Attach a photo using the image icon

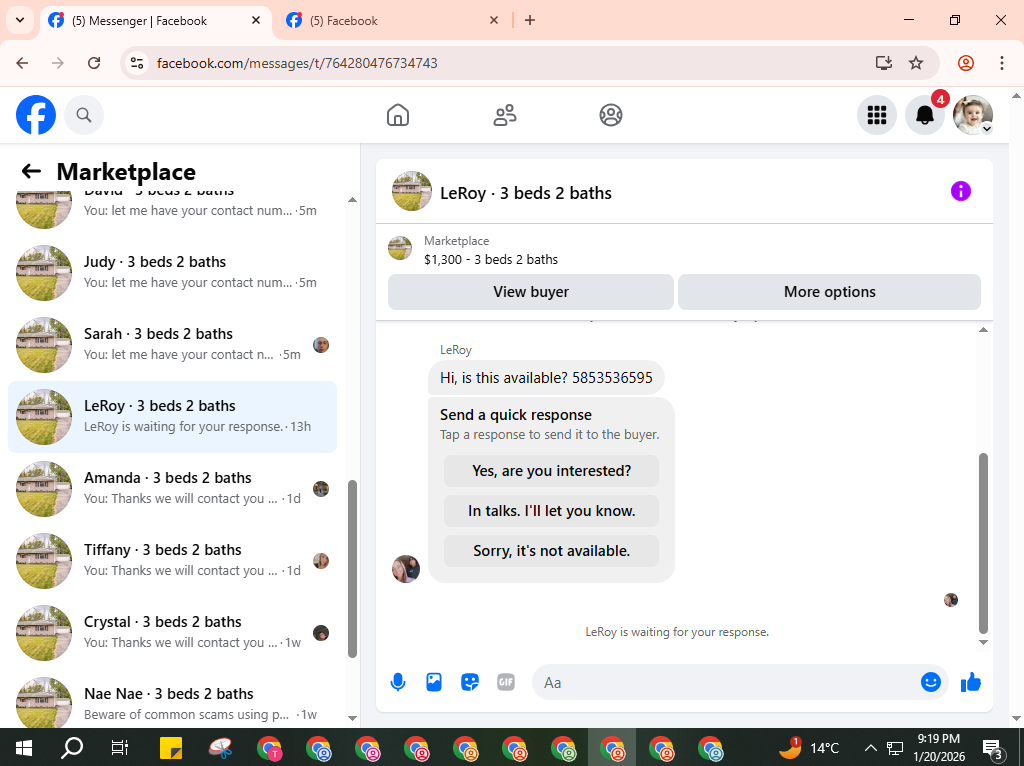(434, 682)
